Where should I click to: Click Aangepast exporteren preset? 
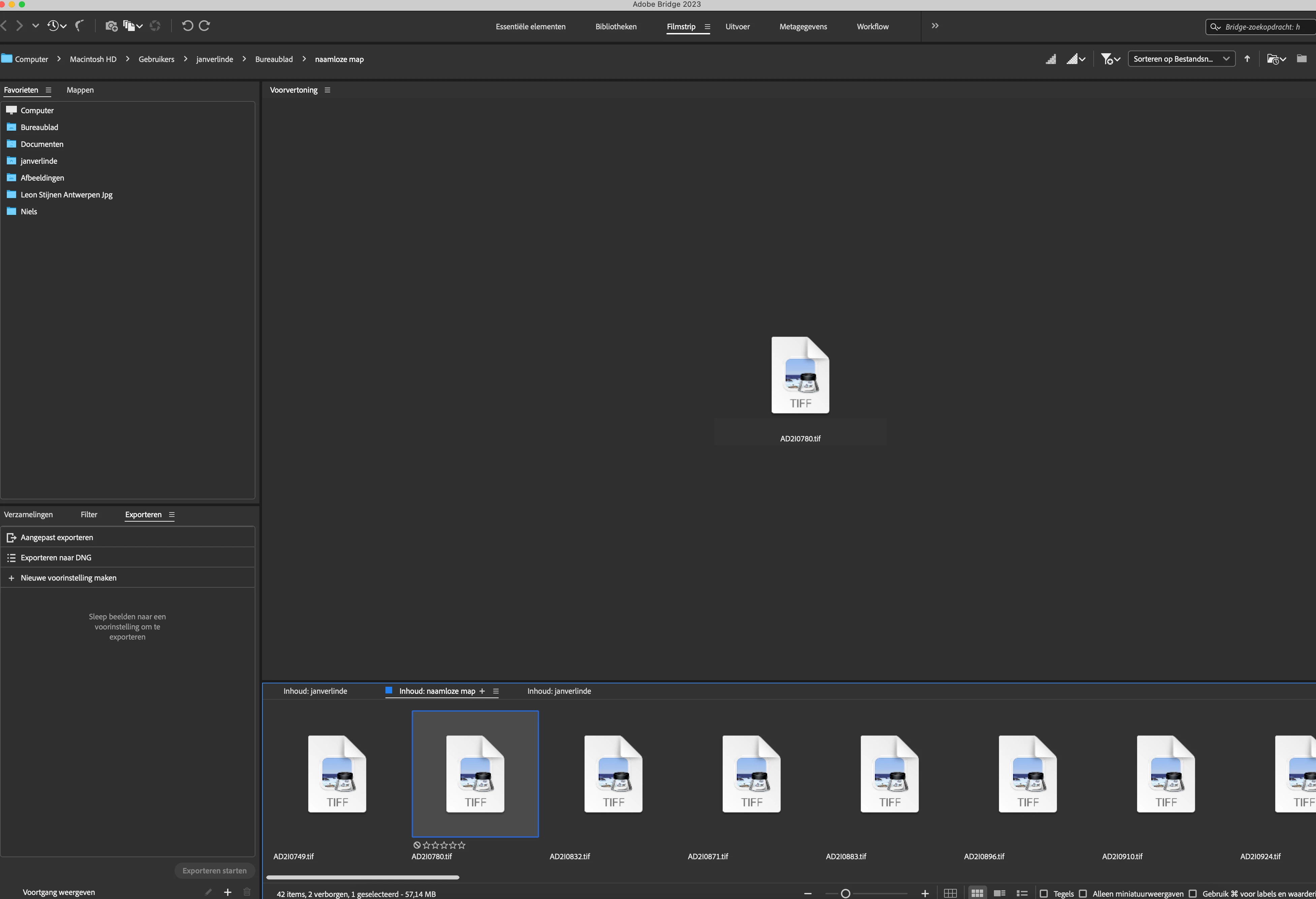57,537
